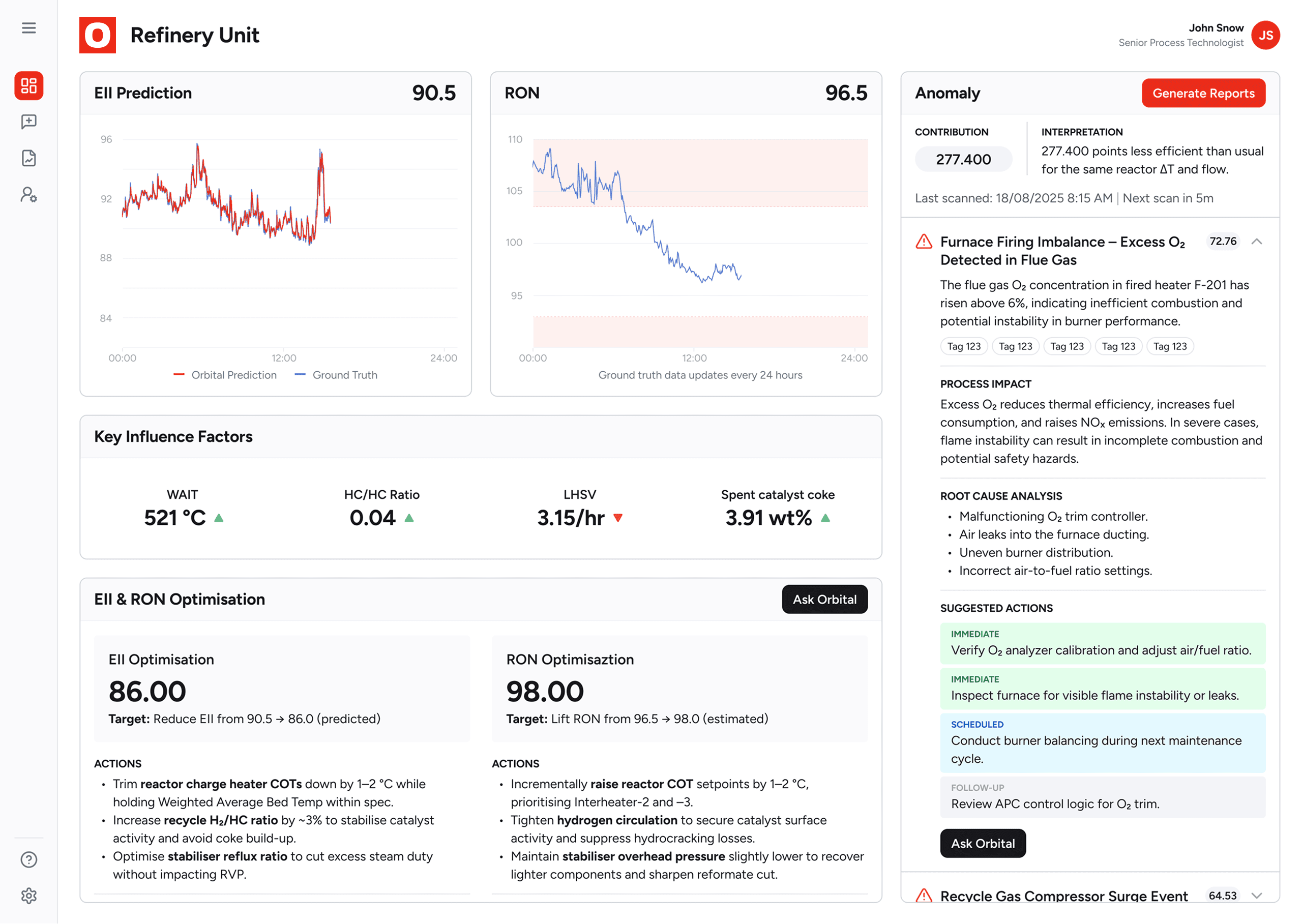The height and width of the screenshot is (924, 1302).
Task: Click Ask Orbital under Suggested Actions
Action: (x=982, y=844)
